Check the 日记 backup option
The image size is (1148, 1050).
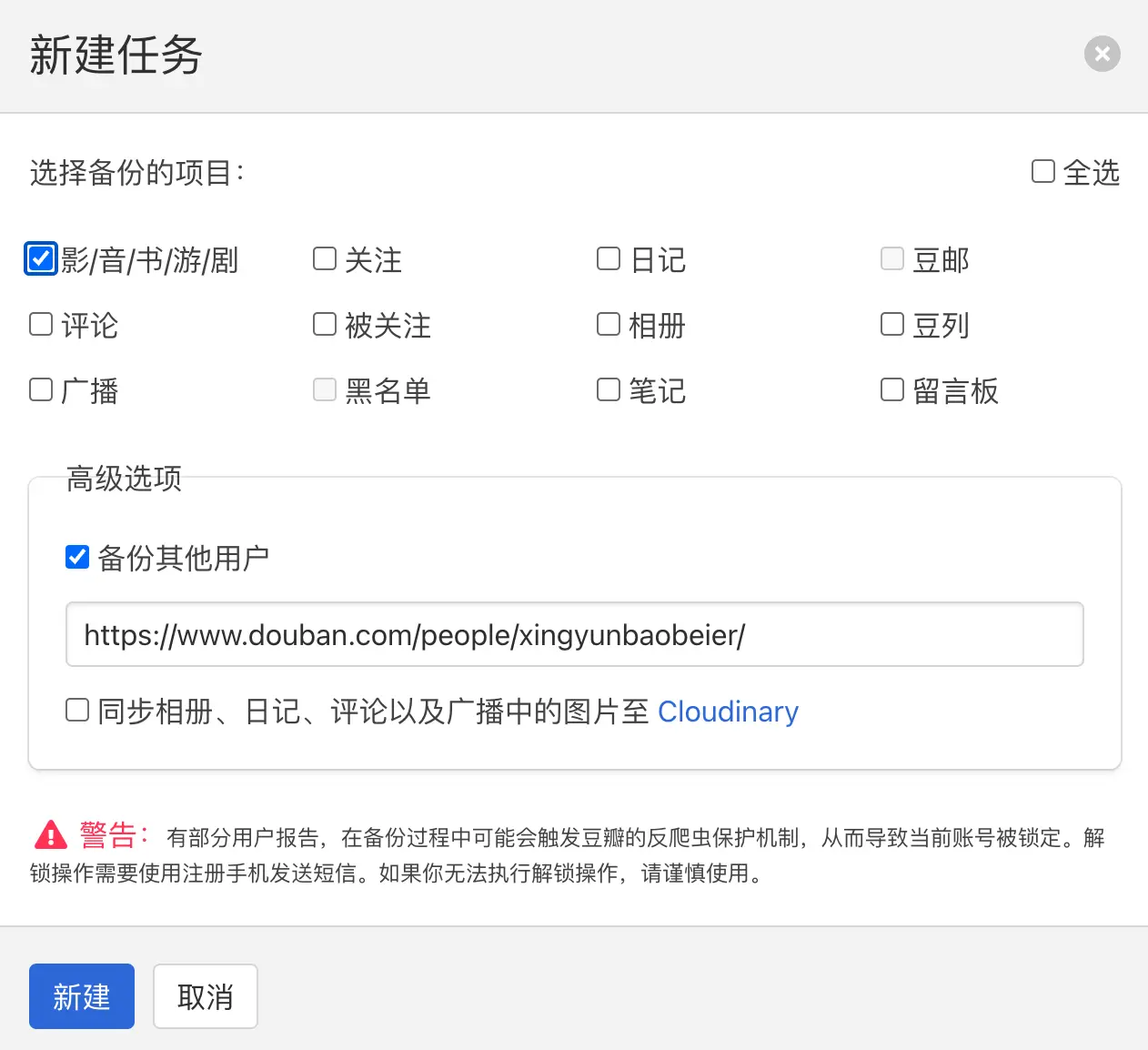[609, 259]
